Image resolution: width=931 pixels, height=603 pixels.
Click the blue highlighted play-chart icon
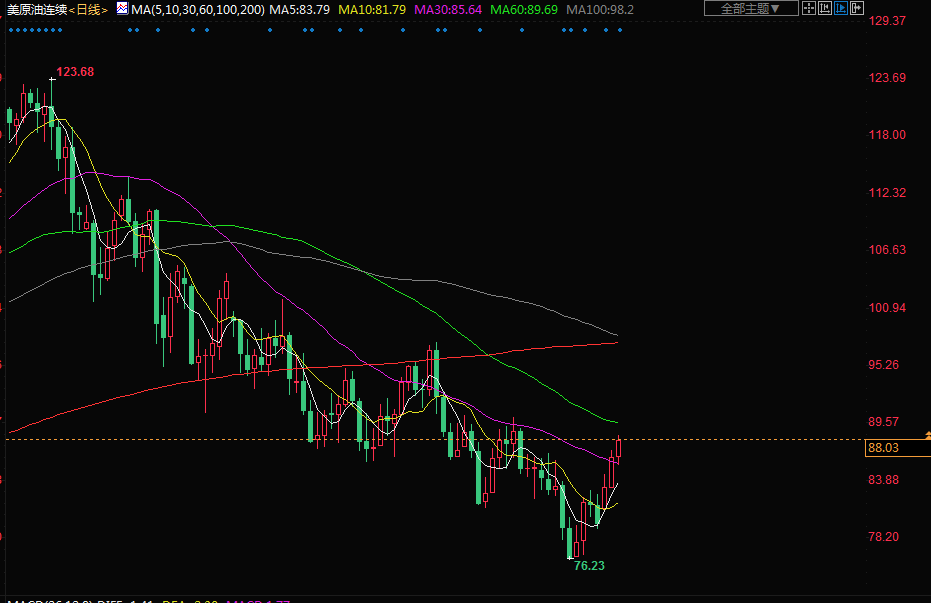point(840,8)
